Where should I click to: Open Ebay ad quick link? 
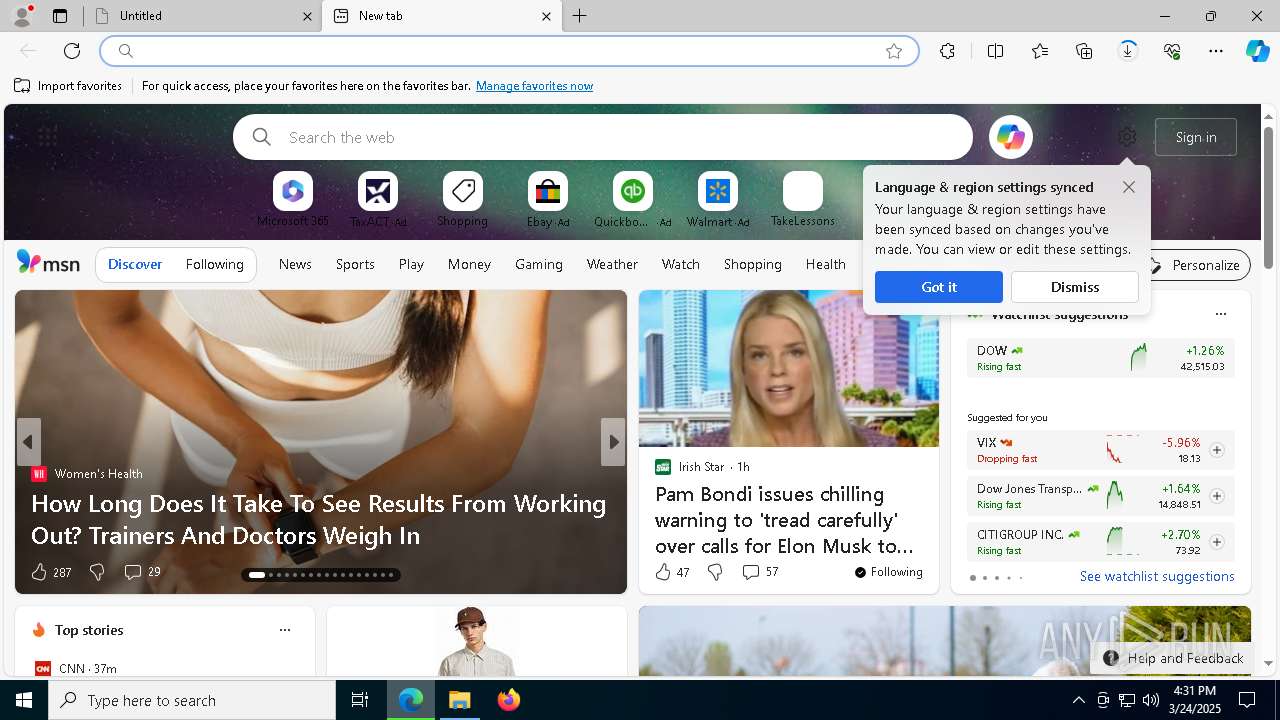[x=548, y=200]
